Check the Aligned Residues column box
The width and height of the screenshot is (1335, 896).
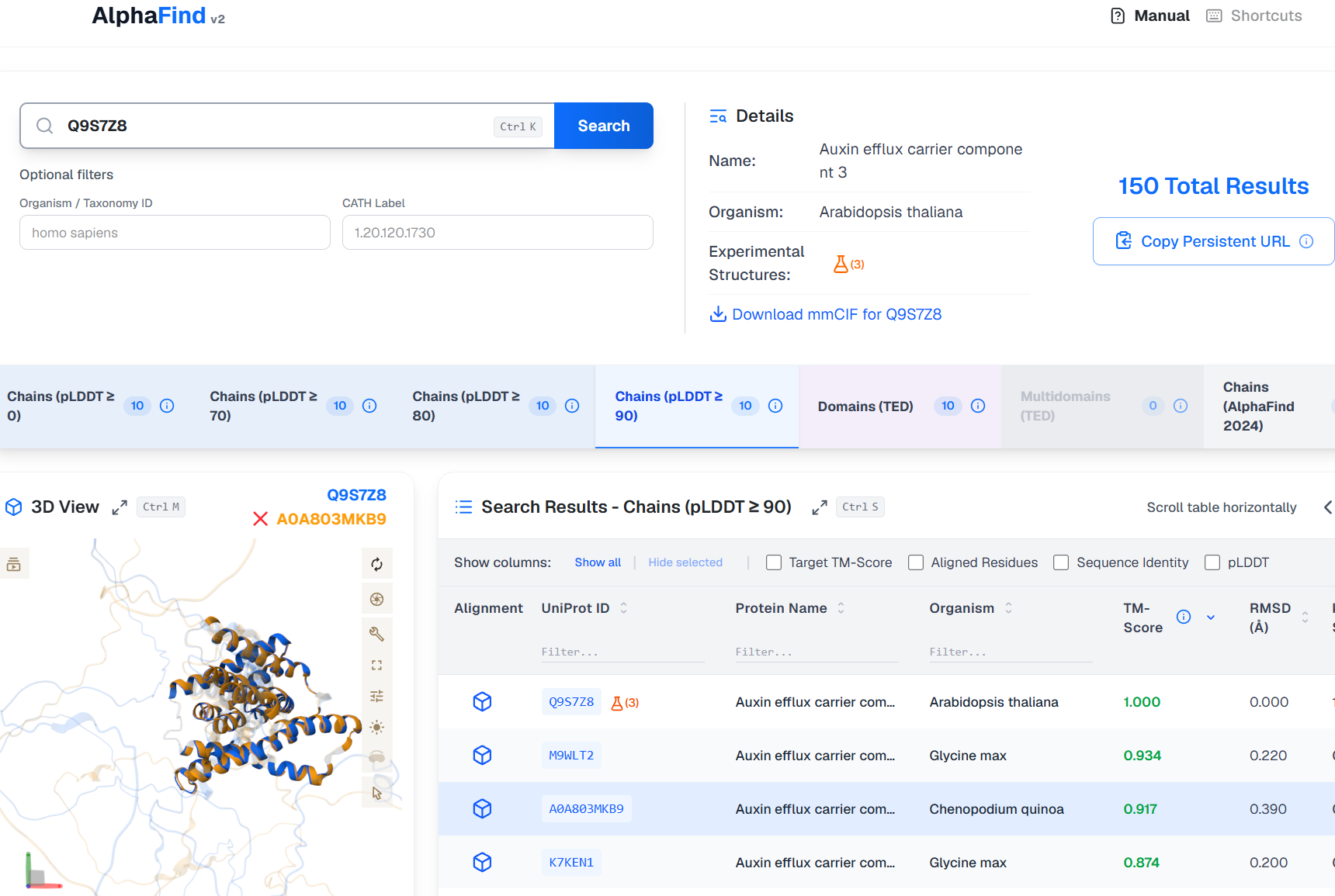click(x=916, y=562)
